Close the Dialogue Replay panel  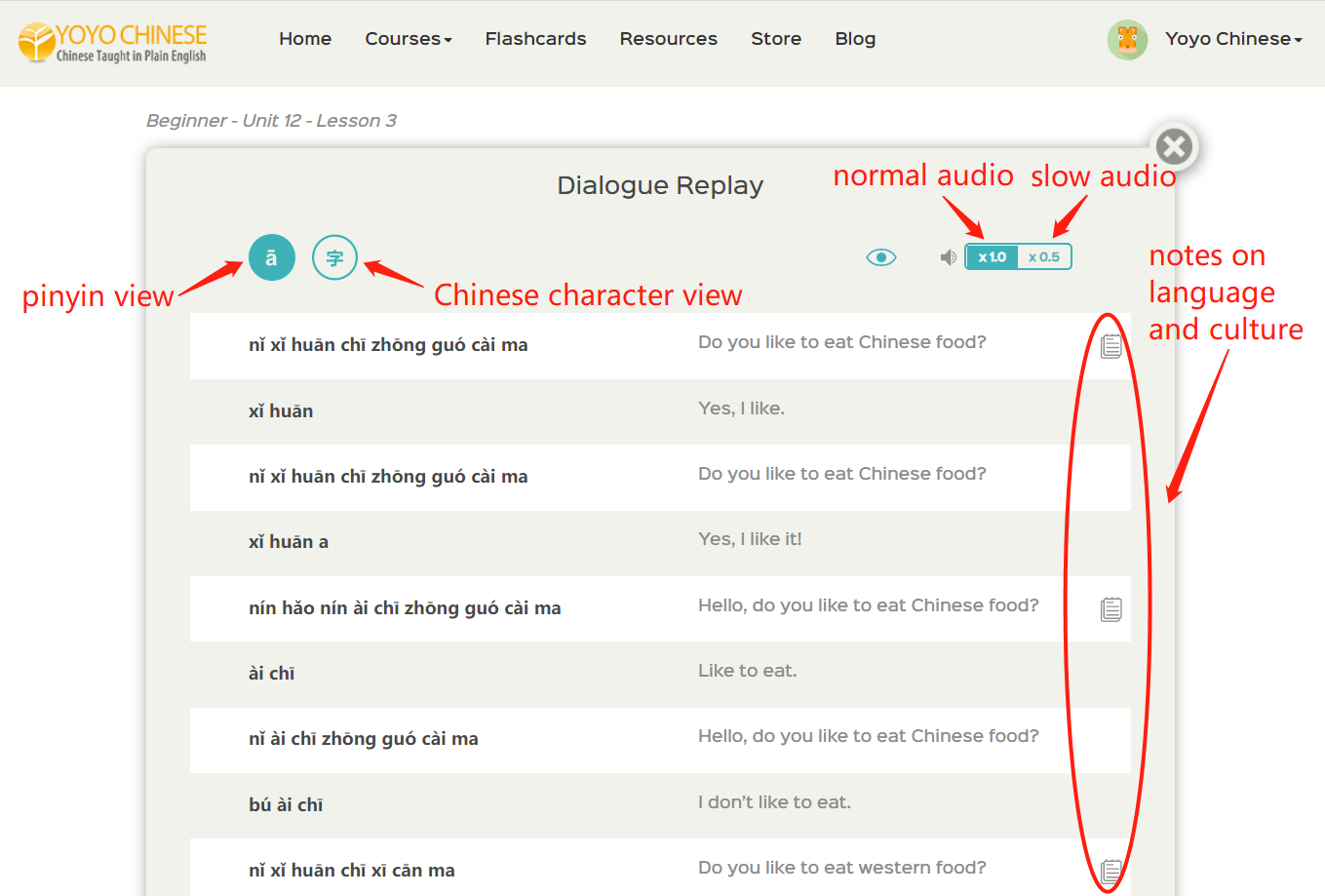(1174, 147)
